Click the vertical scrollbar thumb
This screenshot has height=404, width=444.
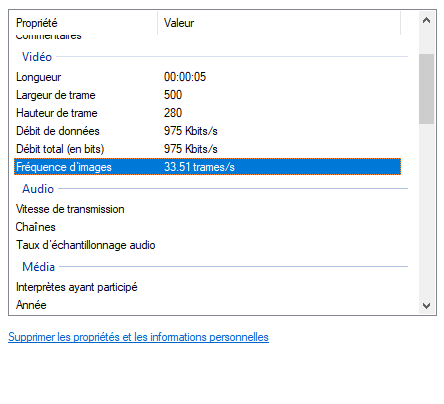coord(426,89)
